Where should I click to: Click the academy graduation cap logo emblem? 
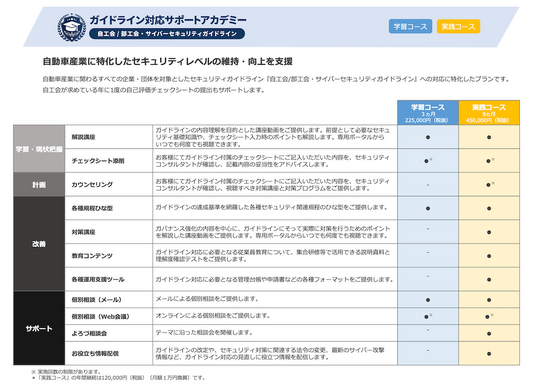(x=71, y=28)
